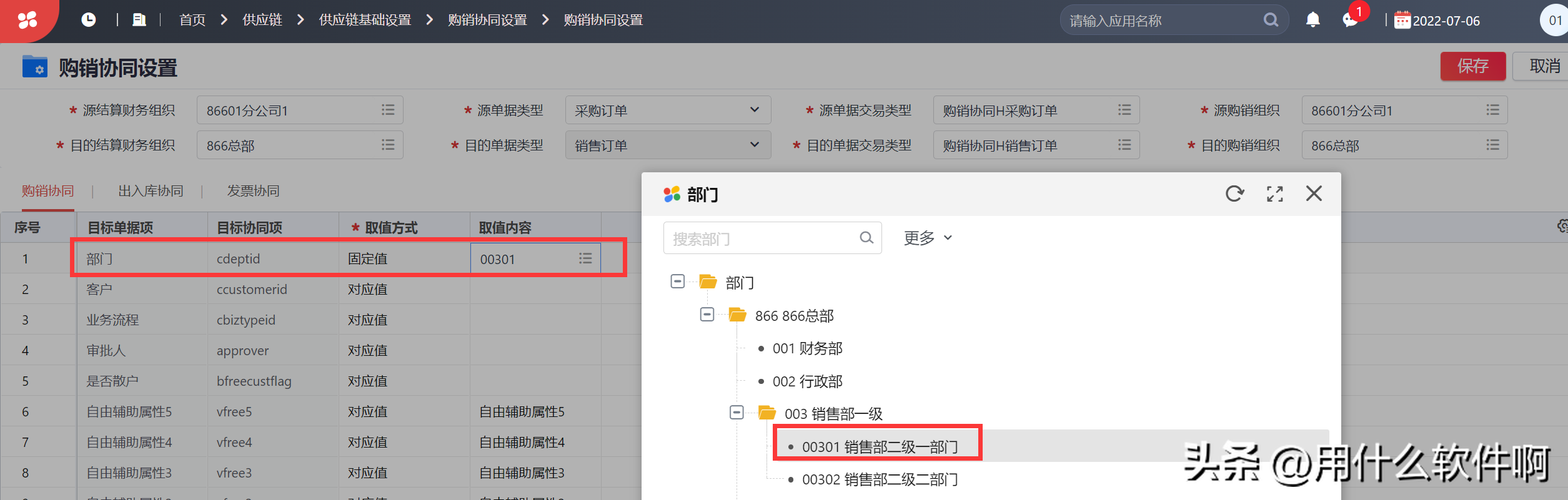
Task: Open the chat messages icon
Action: [1350, 20]
